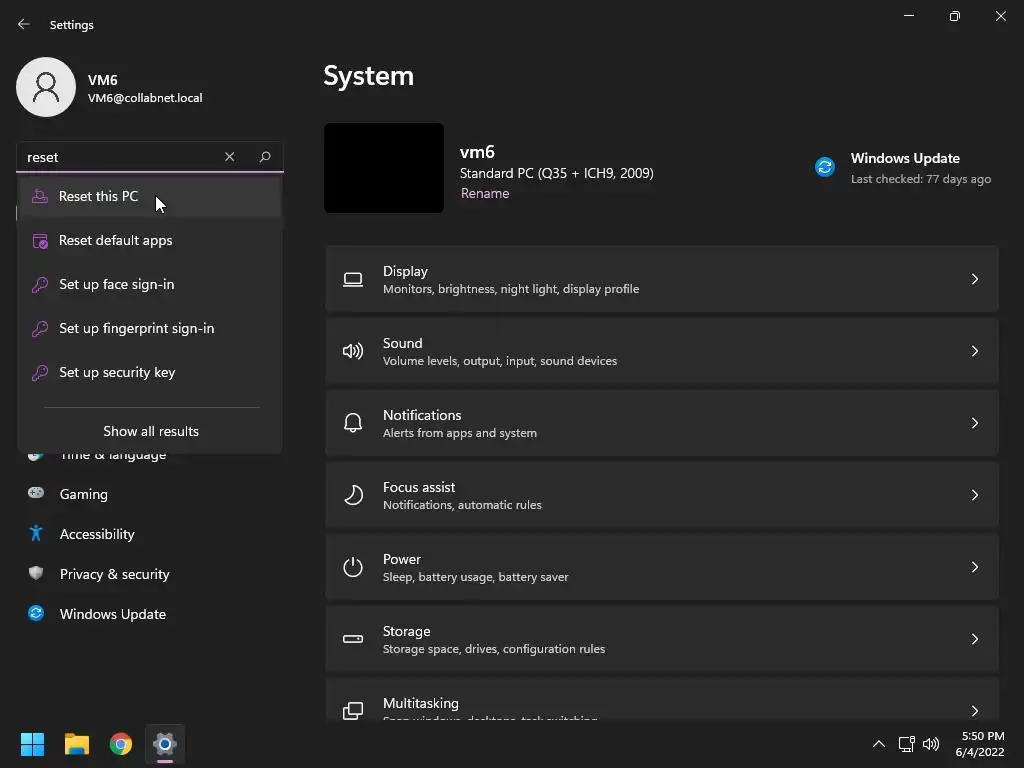This screenshot has width=1024, height=768.
Task: Click the Windows Update icon in the sidebar
Action: (36, 613)
